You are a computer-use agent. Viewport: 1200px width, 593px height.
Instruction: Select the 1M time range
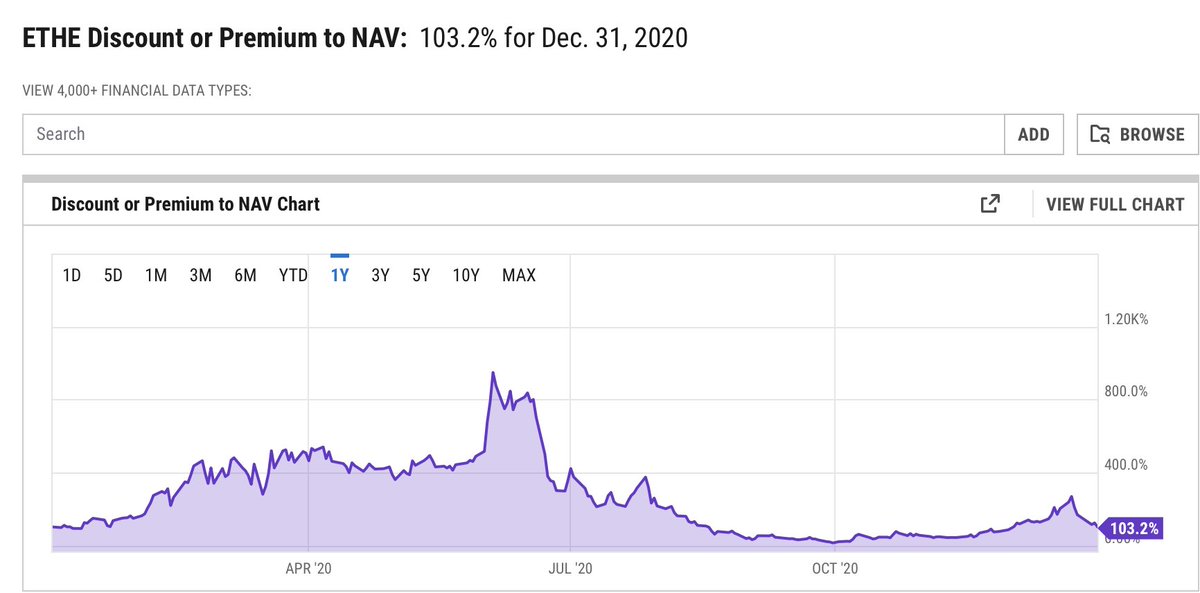tap(156, 274)
